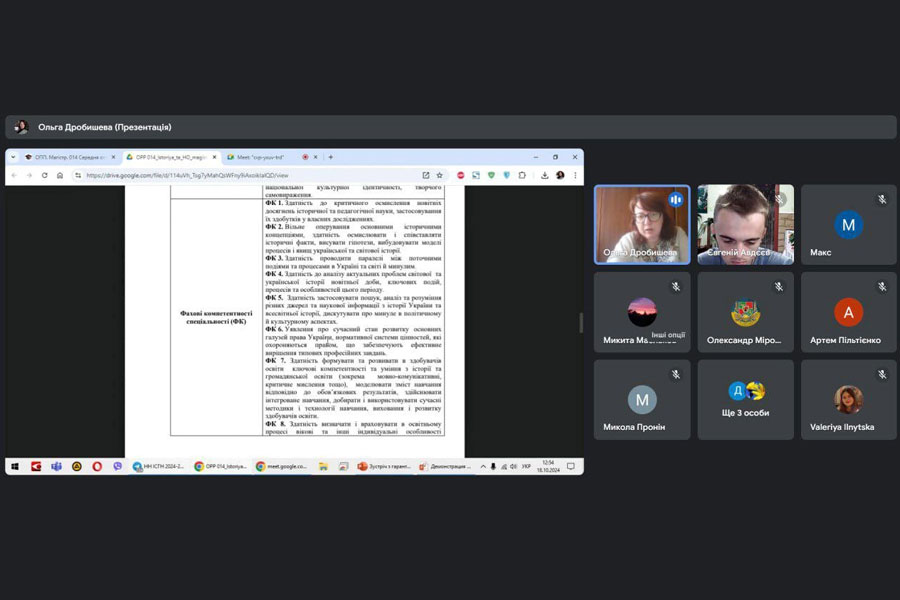
Task: Switch to the ОПП Магістр 014 browser tab
Action: (x=69, y=157)
